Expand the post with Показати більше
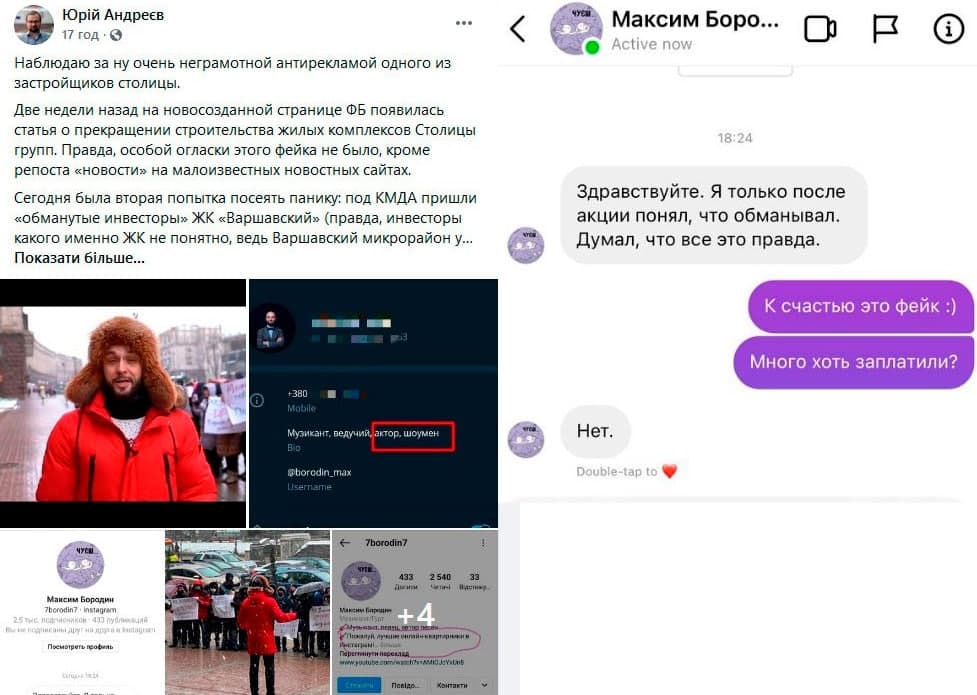 point(79,258)
